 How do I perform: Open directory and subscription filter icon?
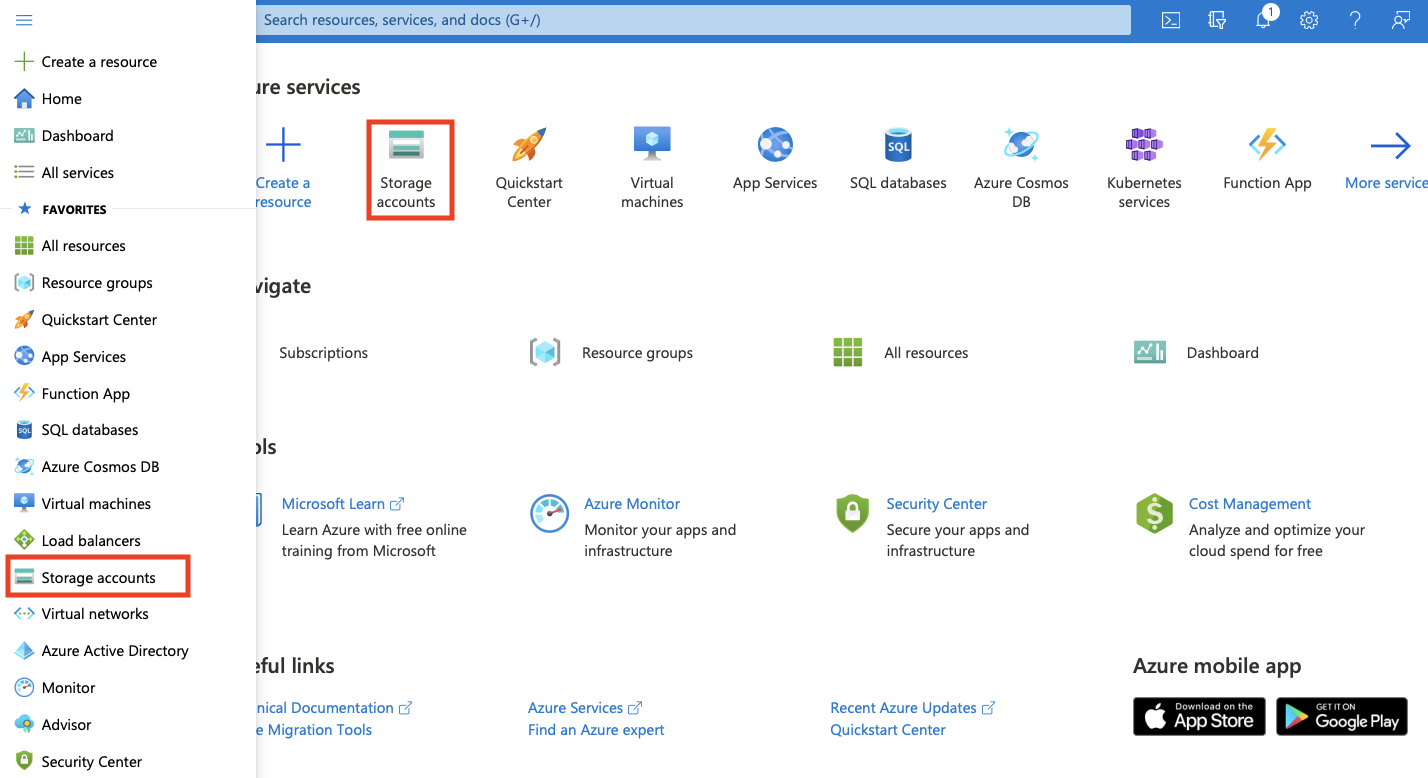pyautogui.click(x=1217, y=20)
